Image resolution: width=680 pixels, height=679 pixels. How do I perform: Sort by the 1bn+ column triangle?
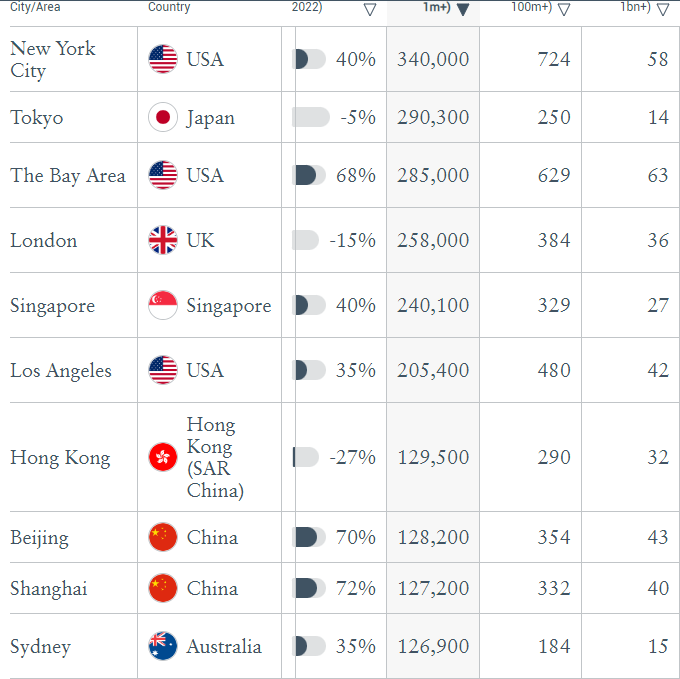pos(661,9)
